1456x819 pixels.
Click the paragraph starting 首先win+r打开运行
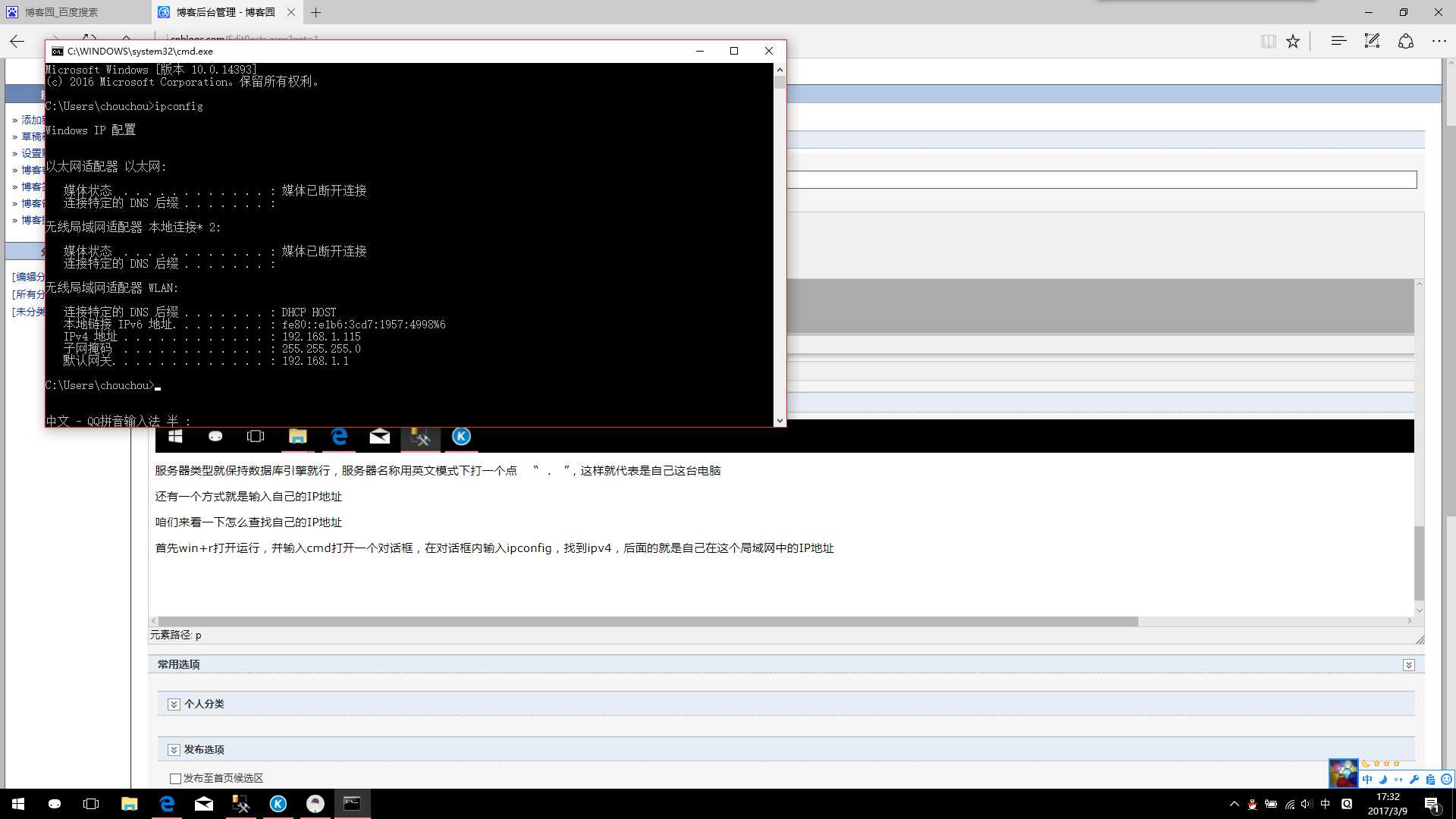pos(494,548)
